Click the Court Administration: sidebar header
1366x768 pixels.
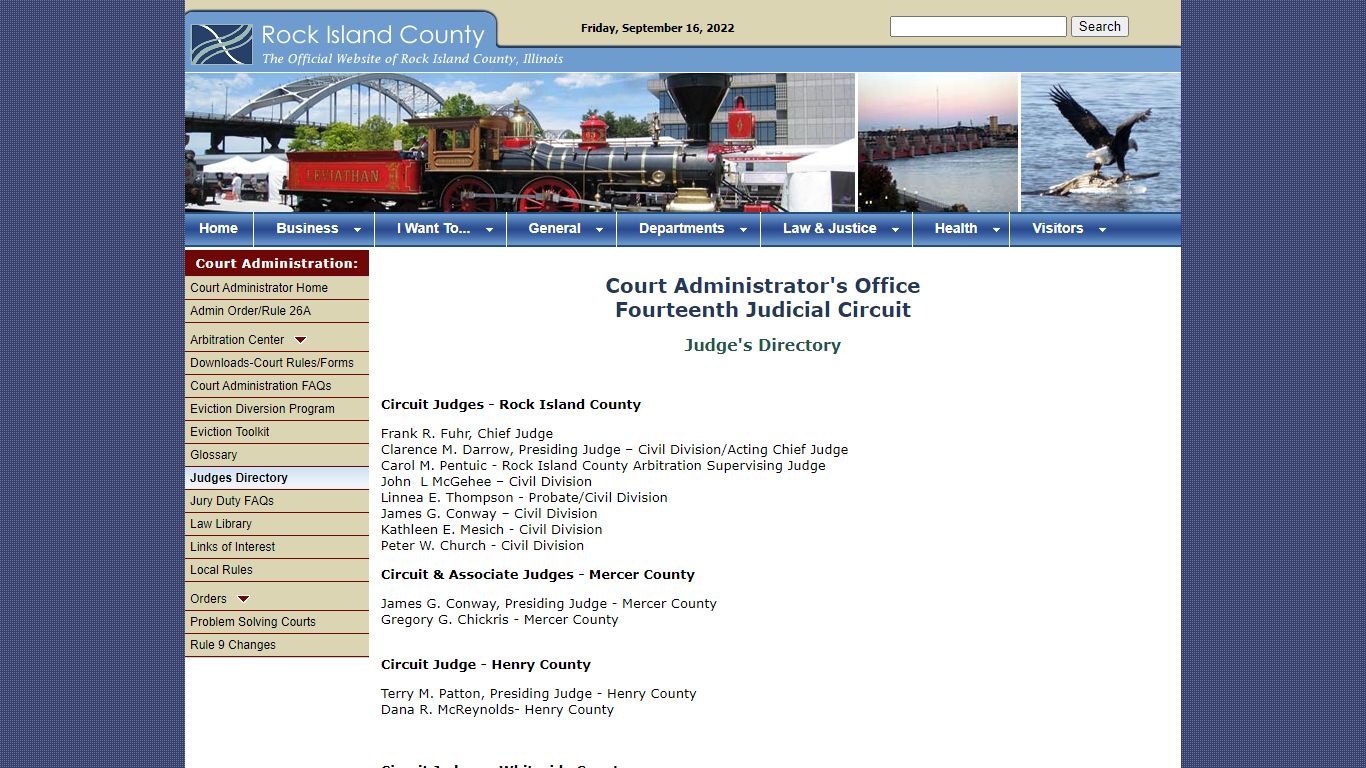coord(277,263)
